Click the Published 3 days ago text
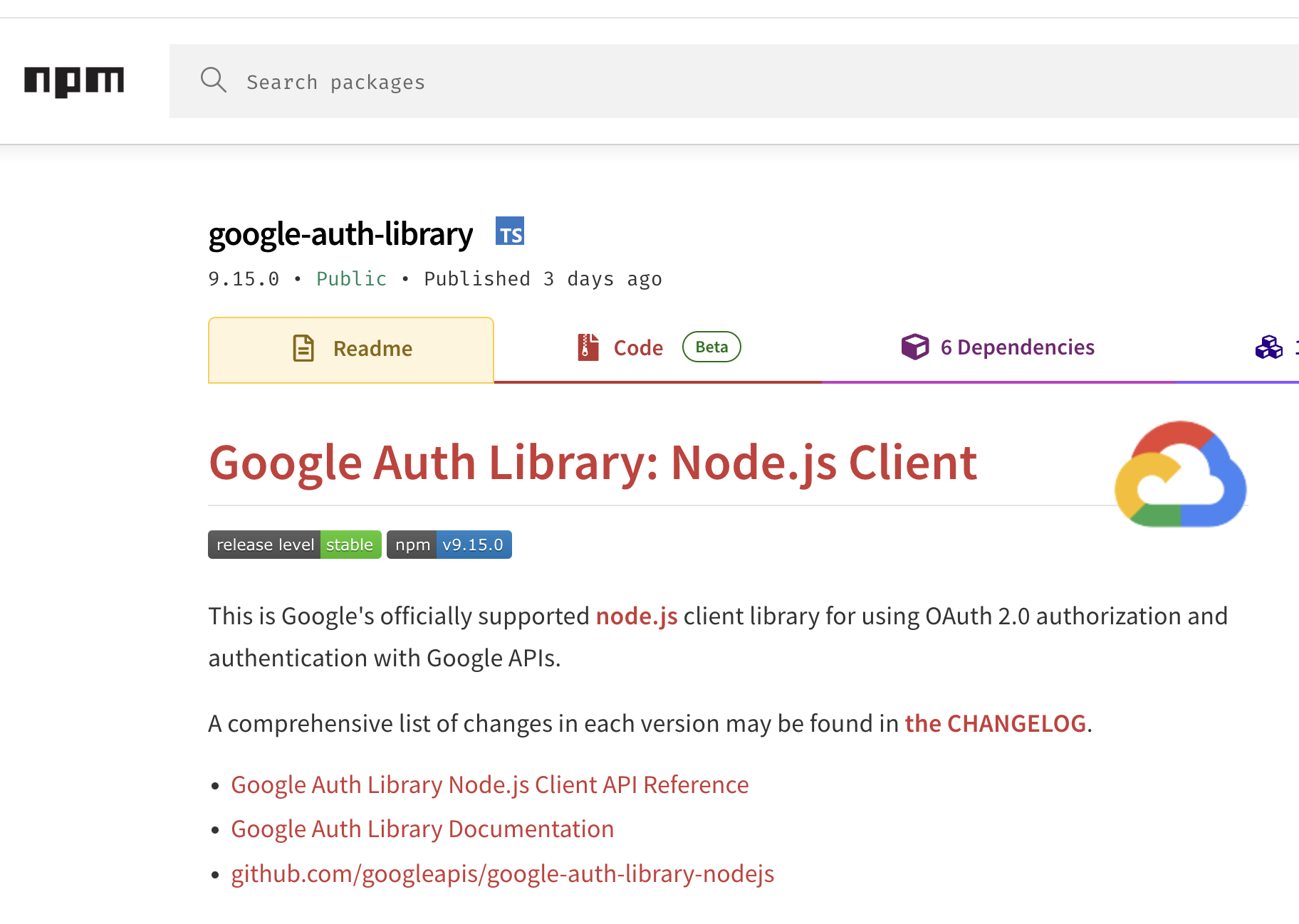 [543, 279]
